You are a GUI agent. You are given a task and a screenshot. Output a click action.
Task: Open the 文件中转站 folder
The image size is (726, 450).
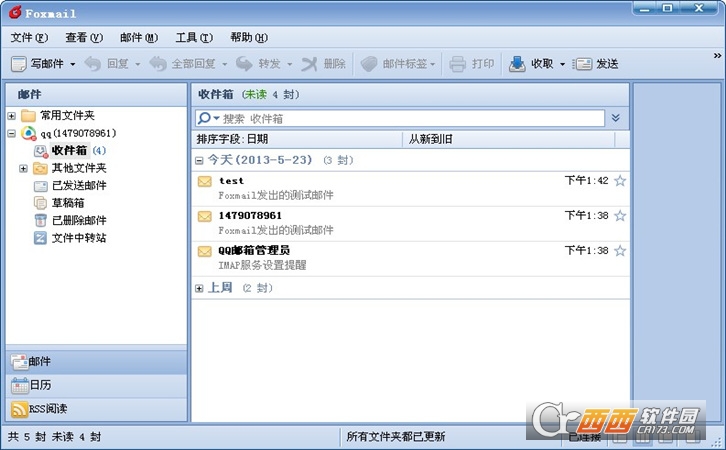(x=79, y=238)
